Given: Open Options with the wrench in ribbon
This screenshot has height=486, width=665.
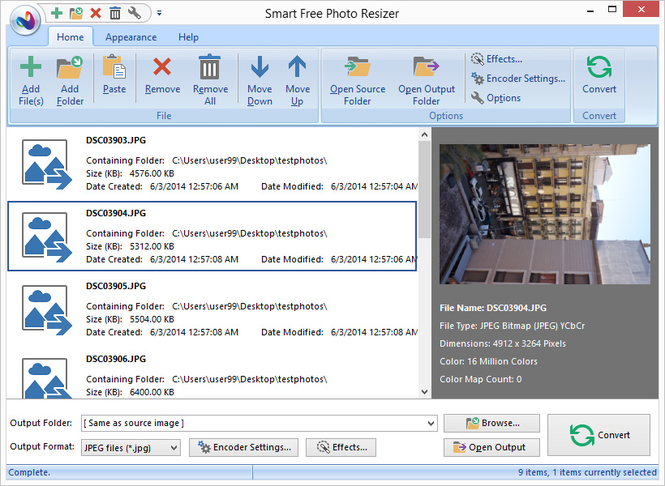Looking at the screenshot, I should pos(496,98).
